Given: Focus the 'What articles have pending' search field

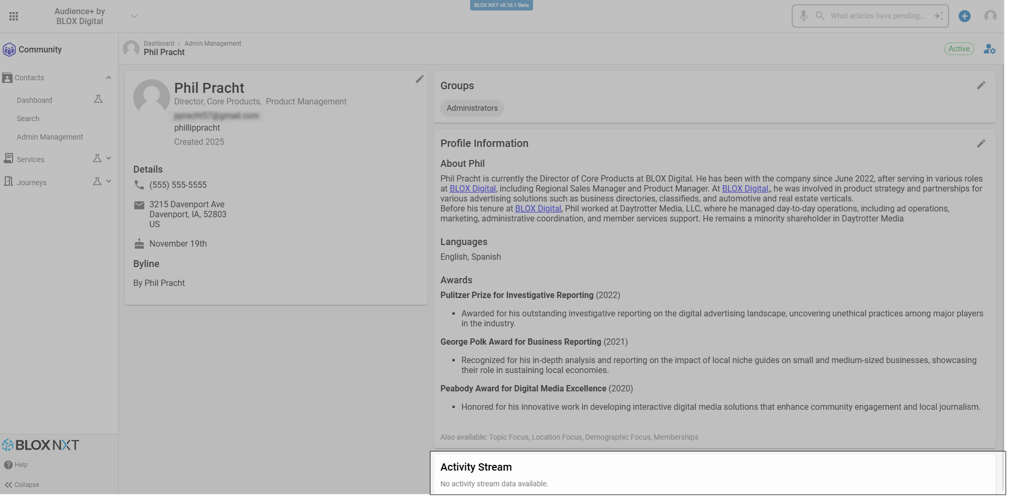Looking at the screenshot, I should pyautogui.click(x=877, y=15).
